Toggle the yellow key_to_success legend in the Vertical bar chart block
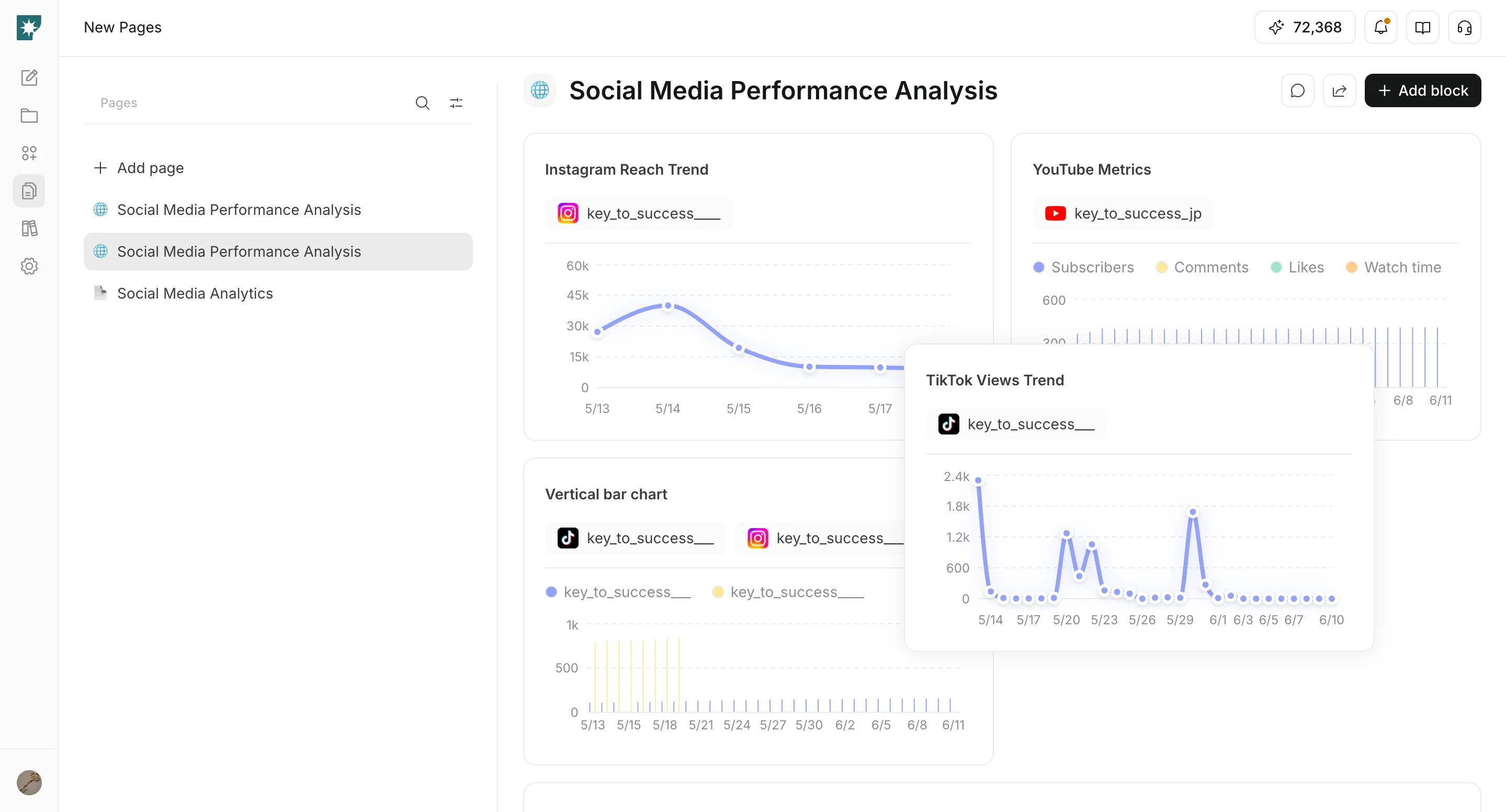1506x812 pixels. click(x=788, y=592)
